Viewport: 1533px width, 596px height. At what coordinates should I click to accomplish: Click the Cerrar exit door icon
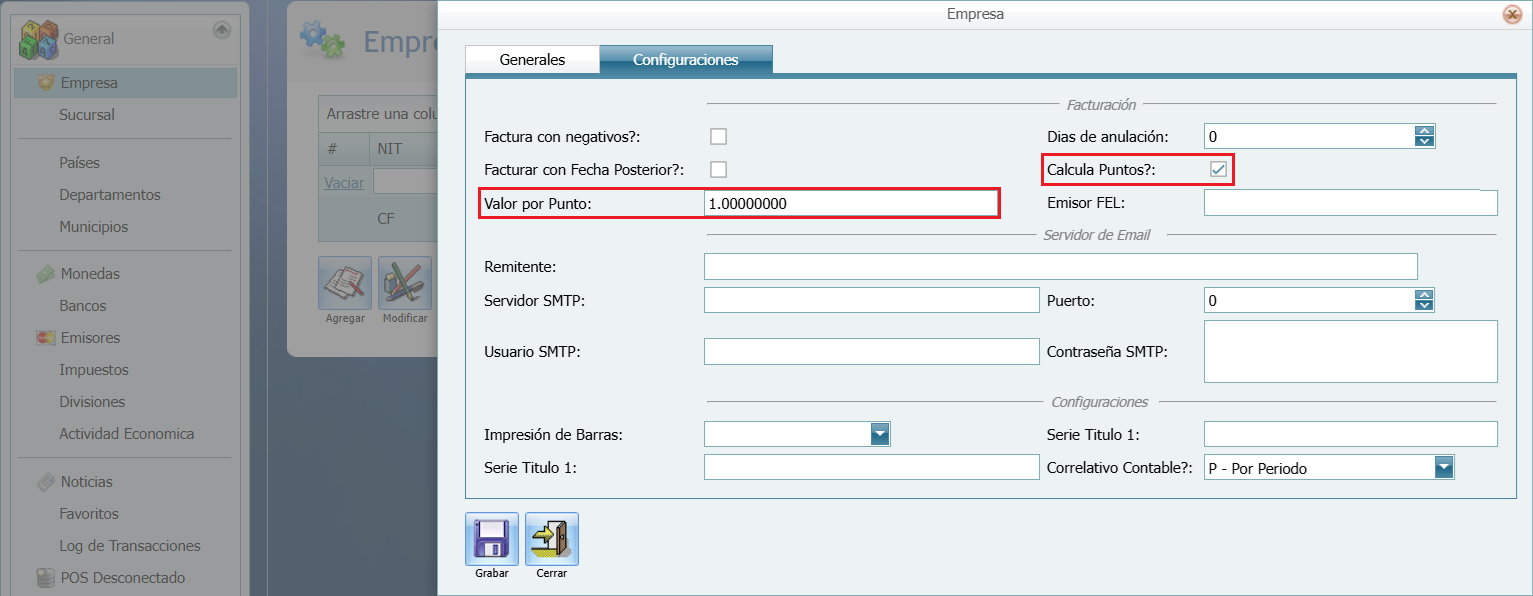click(x=551, y=536)
